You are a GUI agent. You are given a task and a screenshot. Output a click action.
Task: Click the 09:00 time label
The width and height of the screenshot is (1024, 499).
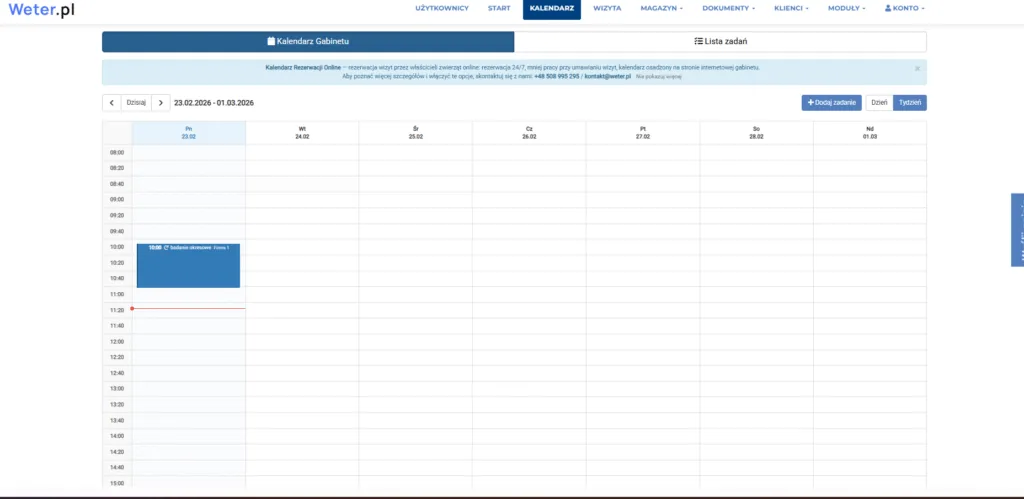click(117, 199)
